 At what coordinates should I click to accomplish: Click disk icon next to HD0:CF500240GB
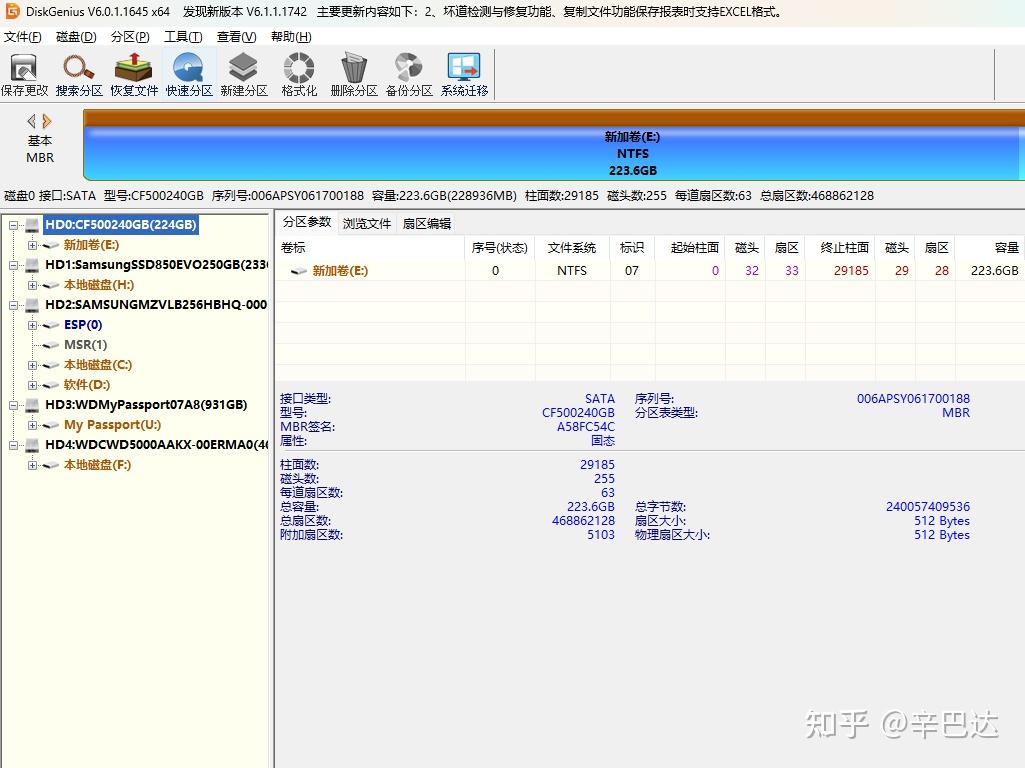(x=32, y=225)
